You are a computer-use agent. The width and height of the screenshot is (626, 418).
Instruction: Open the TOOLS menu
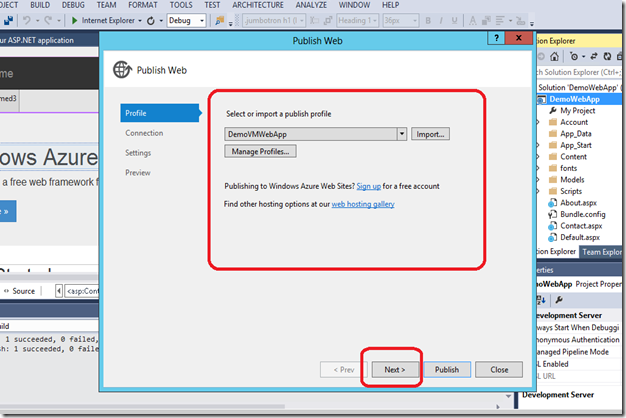pos(181,5)
